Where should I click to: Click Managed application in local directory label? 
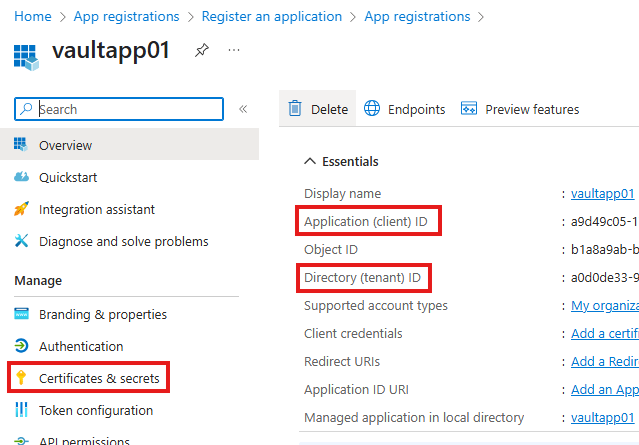414,418
